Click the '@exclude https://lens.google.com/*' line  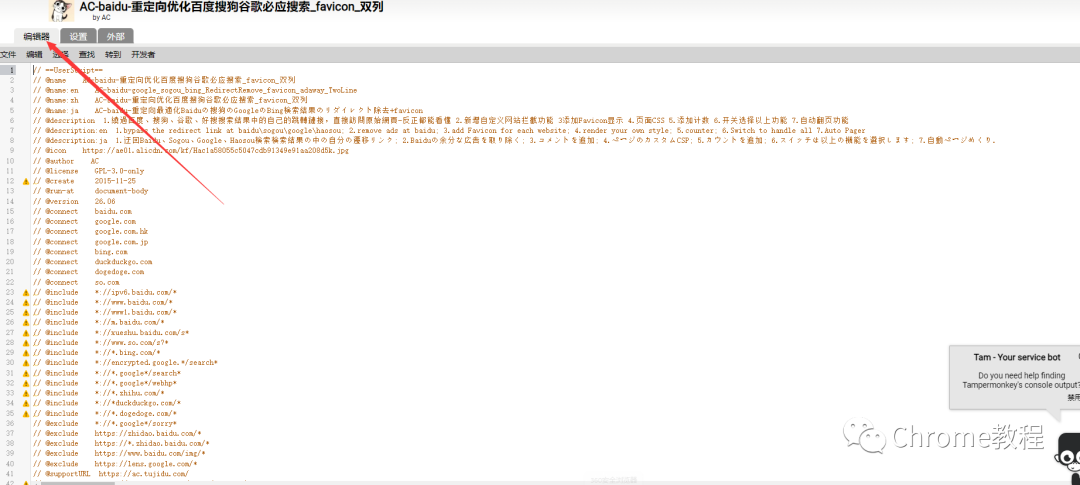click(115, 464)
